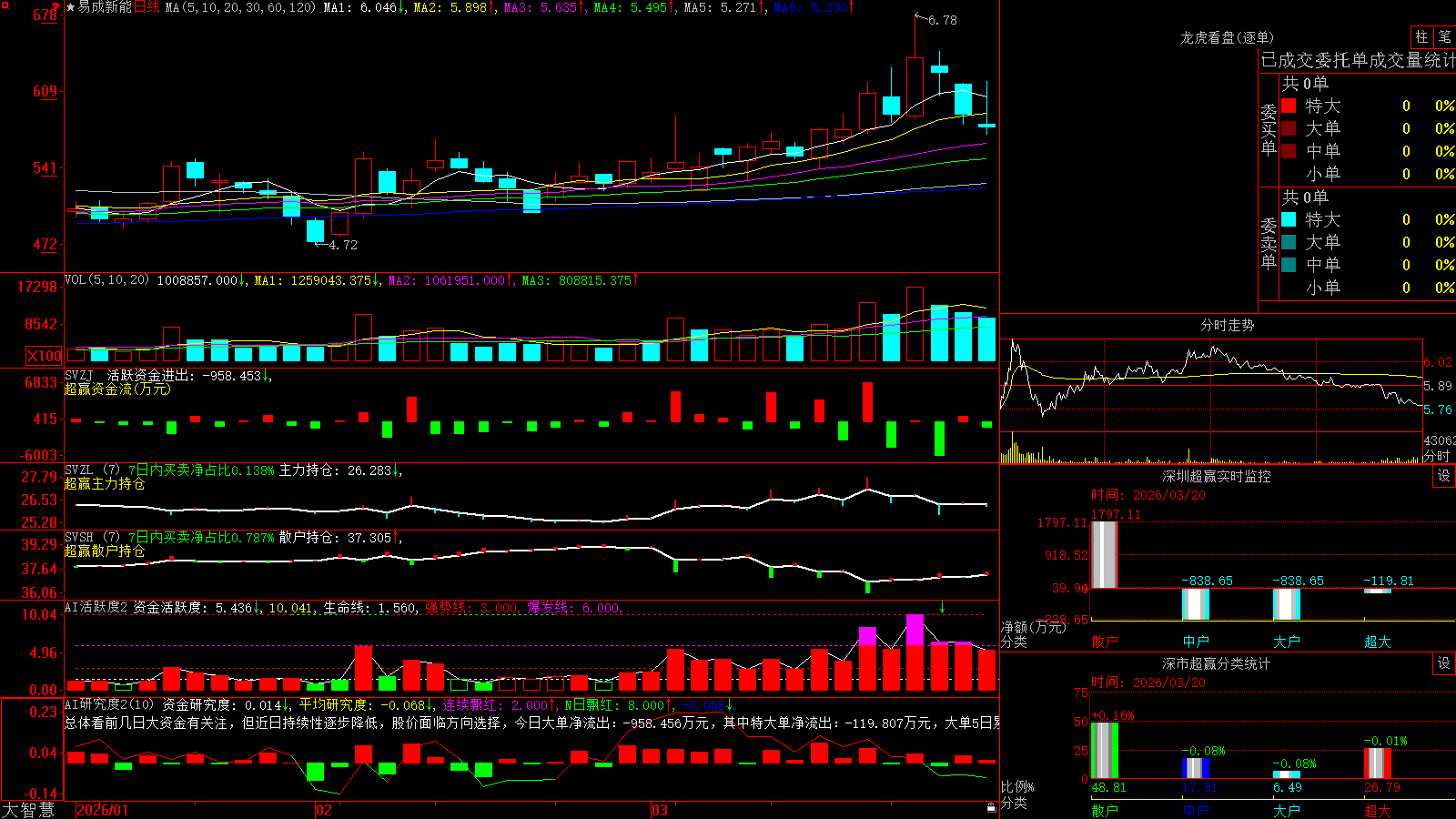Click 委买单 section label
The image size is (1456, 819).
1269,130
